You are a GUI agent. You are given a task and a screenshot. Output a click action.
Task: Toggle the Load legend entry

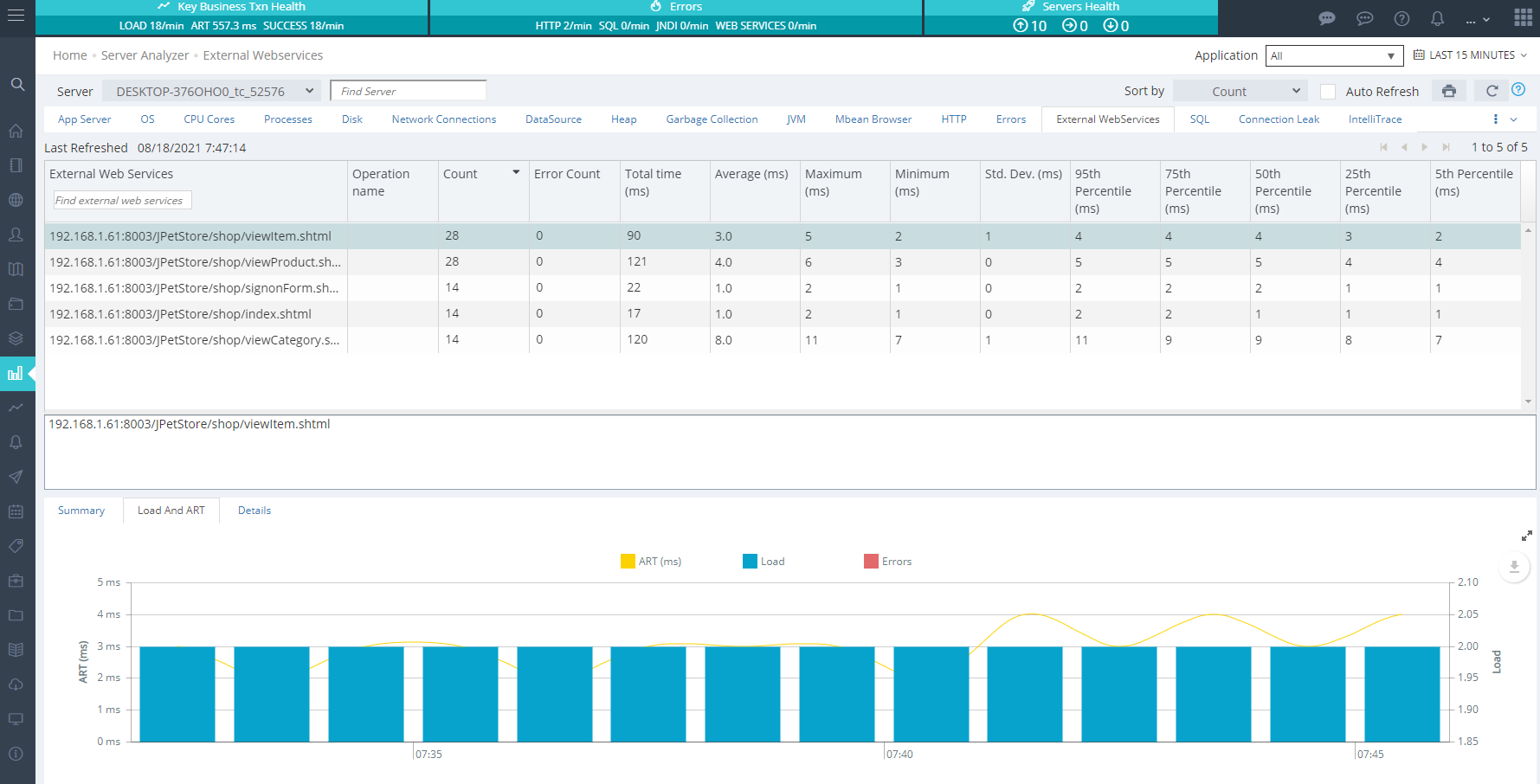pos(764,562)
